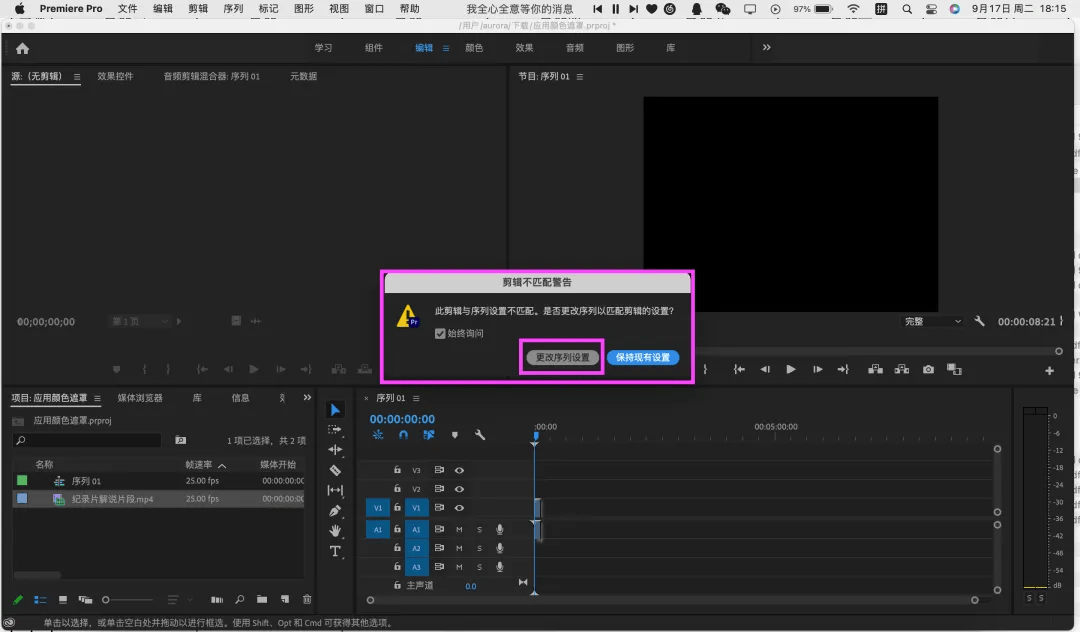Image resolution: width=1080 pixels, height=632 pixels.
Task: Play the sequence in Program Monitor
Action: [791, 370]
